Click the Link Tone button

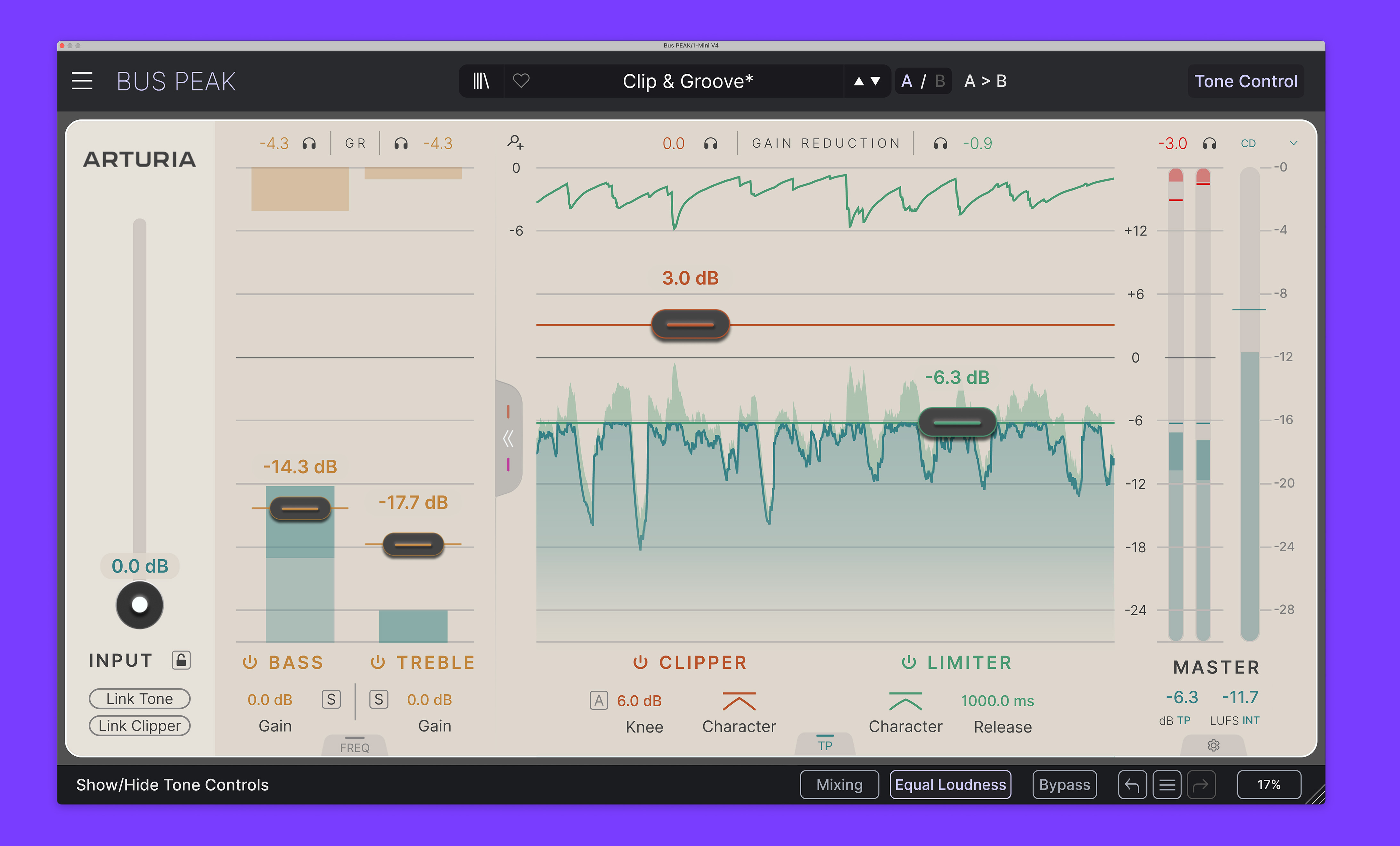[x=139, y=699]
